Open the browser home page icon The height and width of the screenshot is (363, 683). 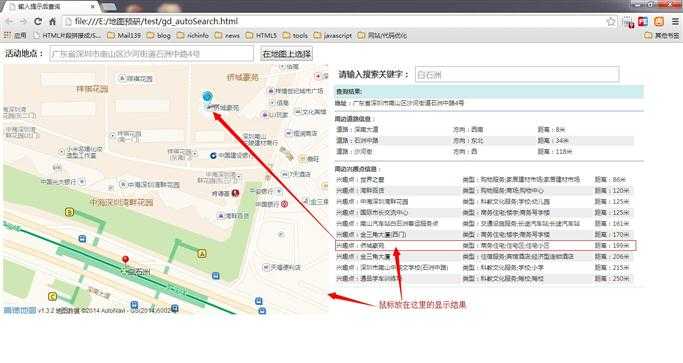[52, 21]
